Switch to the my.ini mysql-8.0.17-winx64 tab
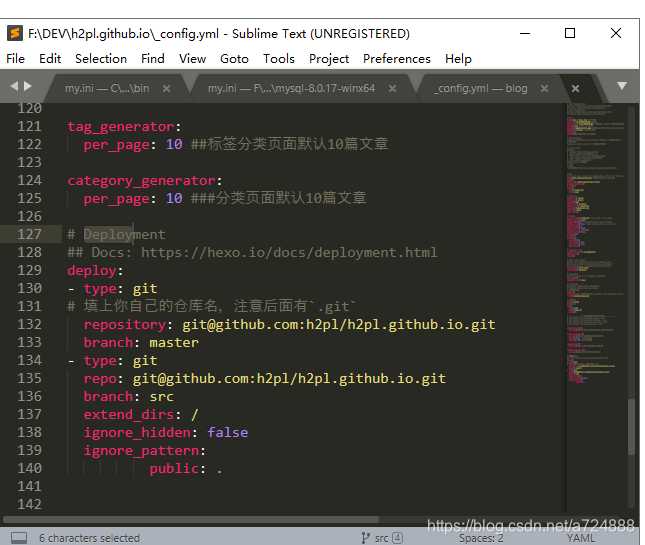The height and width of the screenshot is (545, 645). tap(291, 88)
